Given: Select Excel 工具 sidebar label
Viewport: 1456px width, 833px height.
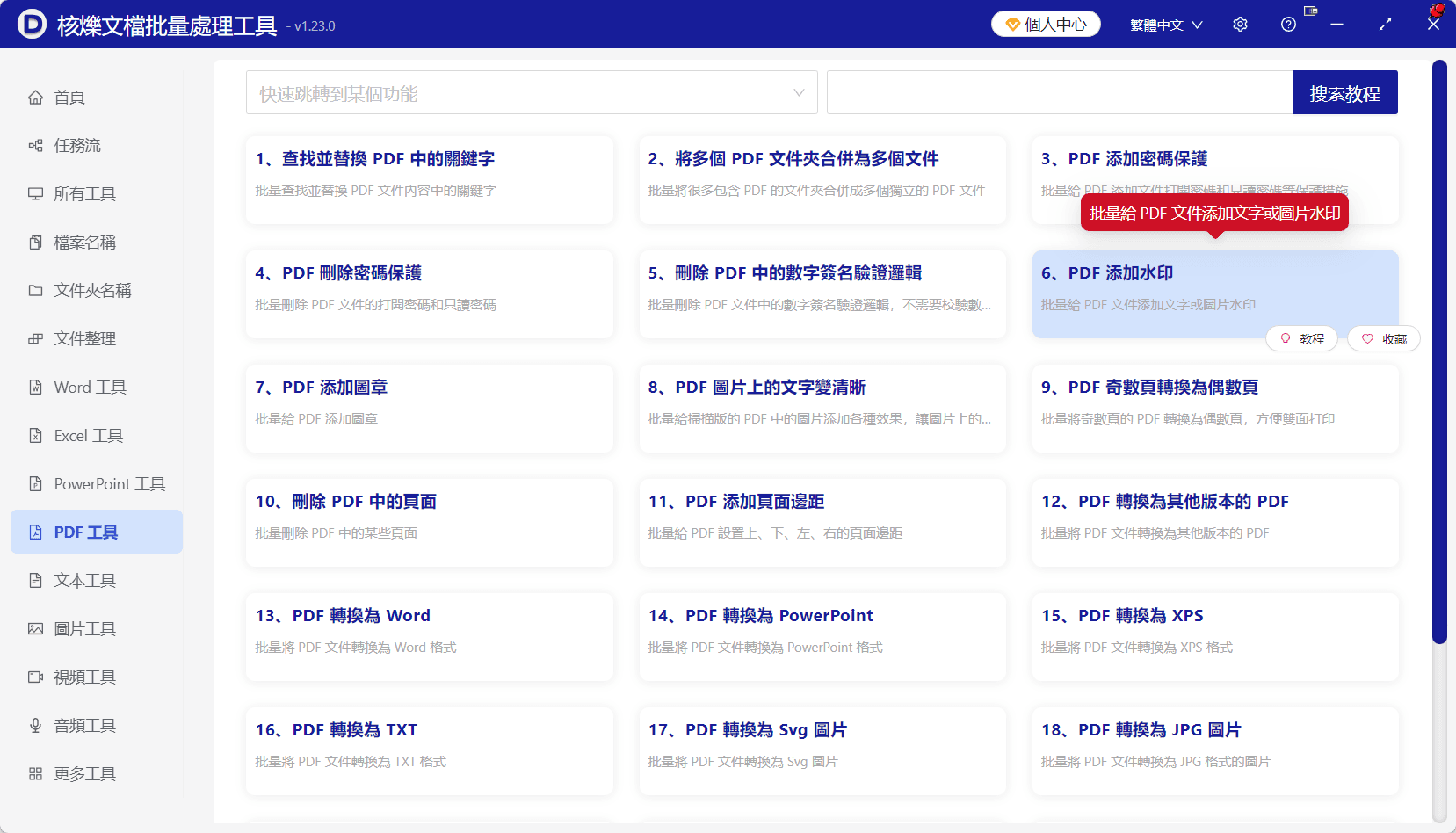Looking at the screenshot, I should 89,435.
